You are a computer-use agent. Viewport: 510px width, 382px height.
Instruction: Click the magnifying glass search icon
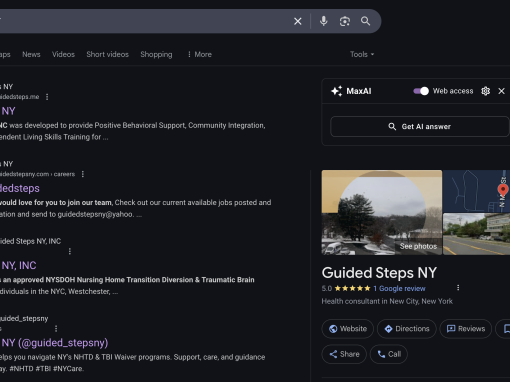click(x=366, y=21)
